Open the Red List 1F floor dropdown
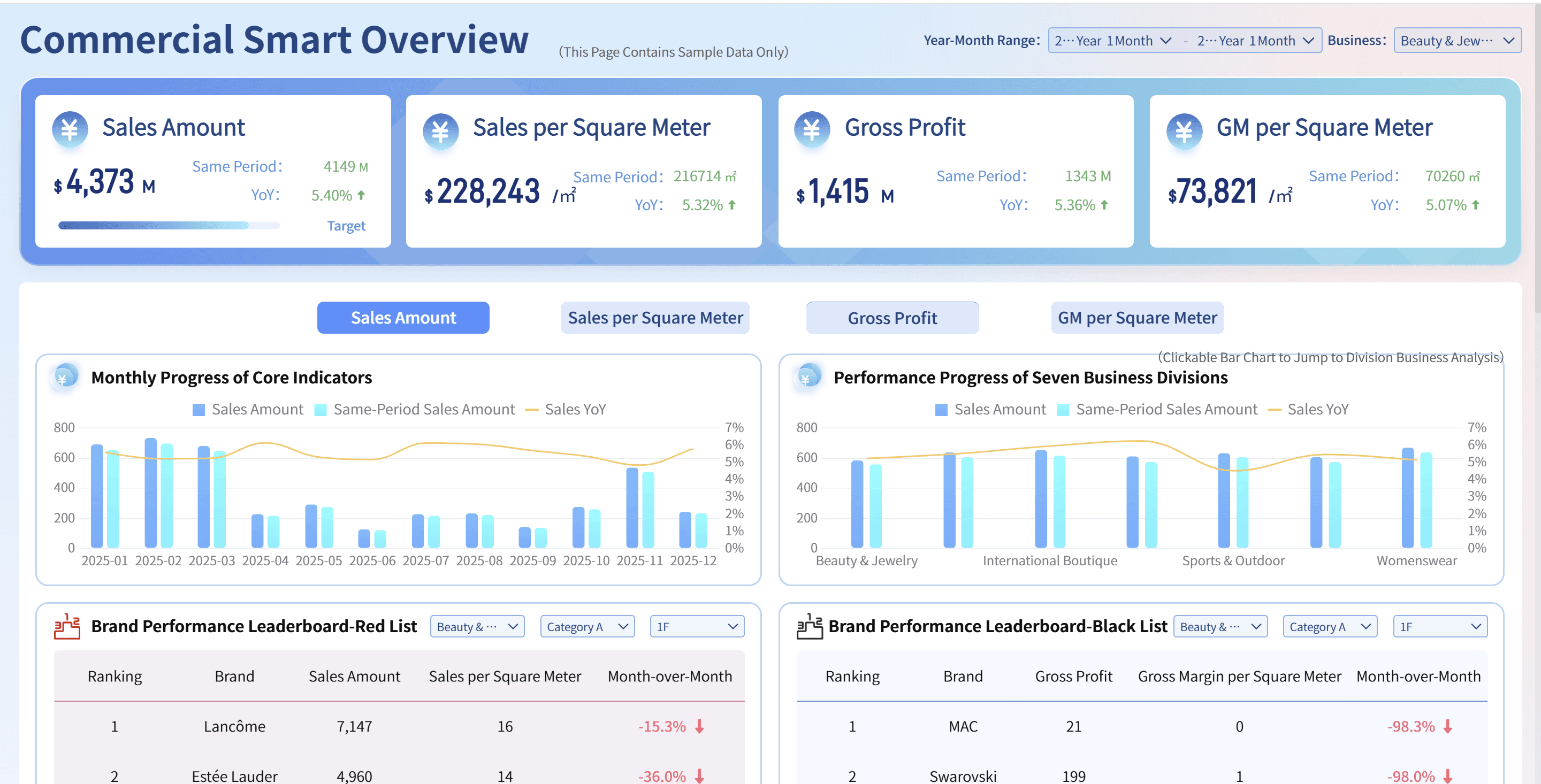The width and height of the screenshot is (1541, 784). coord(697,627)
